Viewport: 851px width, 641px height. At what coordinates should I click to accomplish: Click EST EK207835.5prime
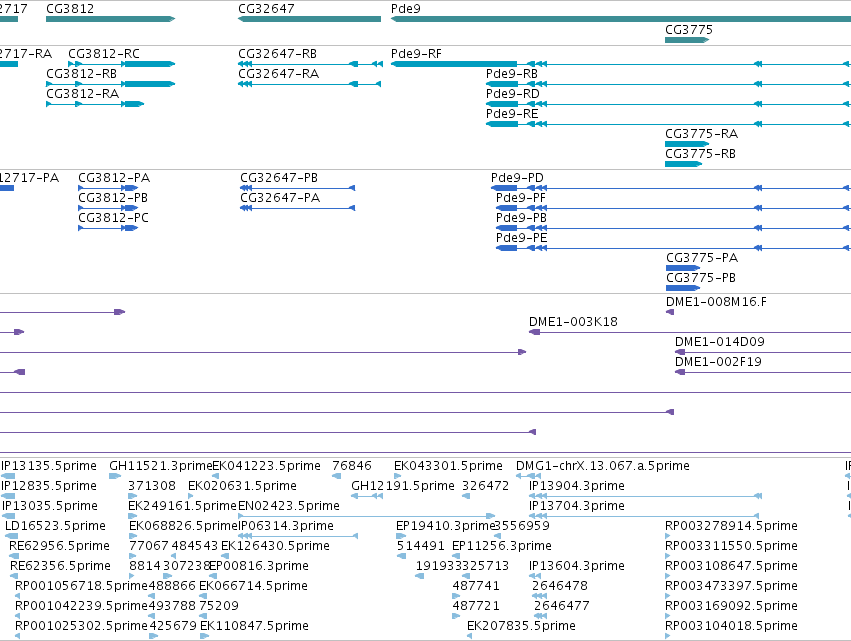(521, 626)
